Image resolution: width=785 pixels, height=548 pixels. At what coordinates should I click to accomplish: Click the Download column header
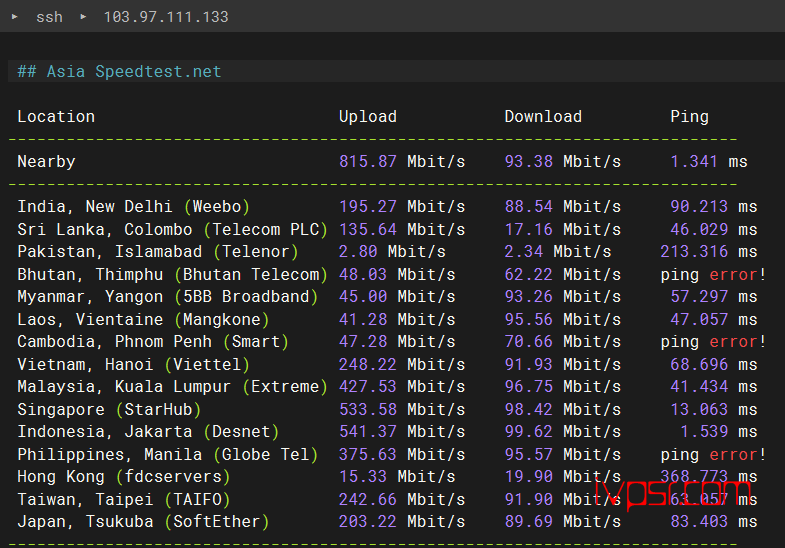[x=543, y=117]
